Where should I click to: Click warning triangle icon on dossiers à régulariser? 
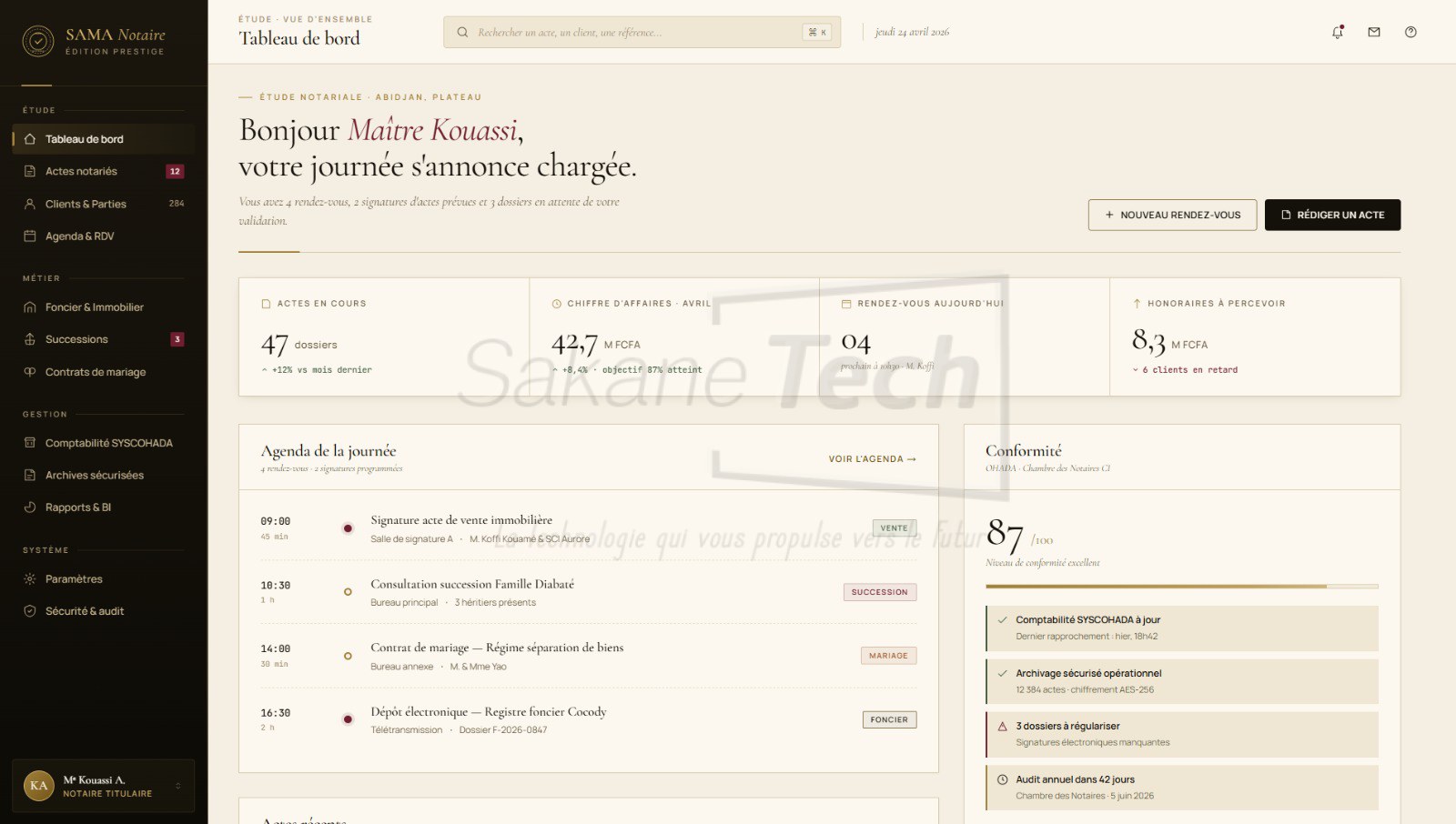click(1003, 727)
